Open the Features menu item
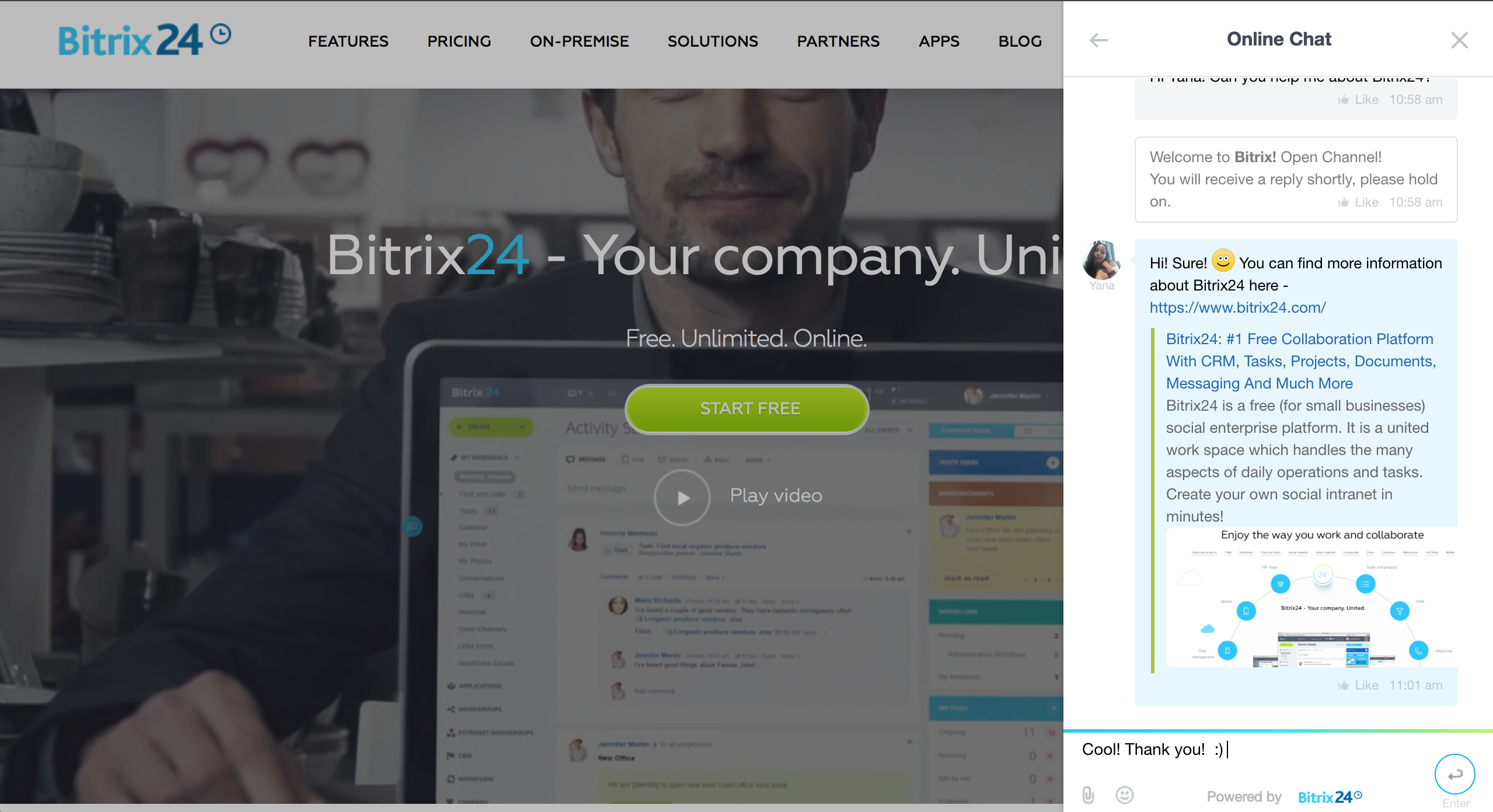This screenshot has width=1493, height=812. pos(348,41)
